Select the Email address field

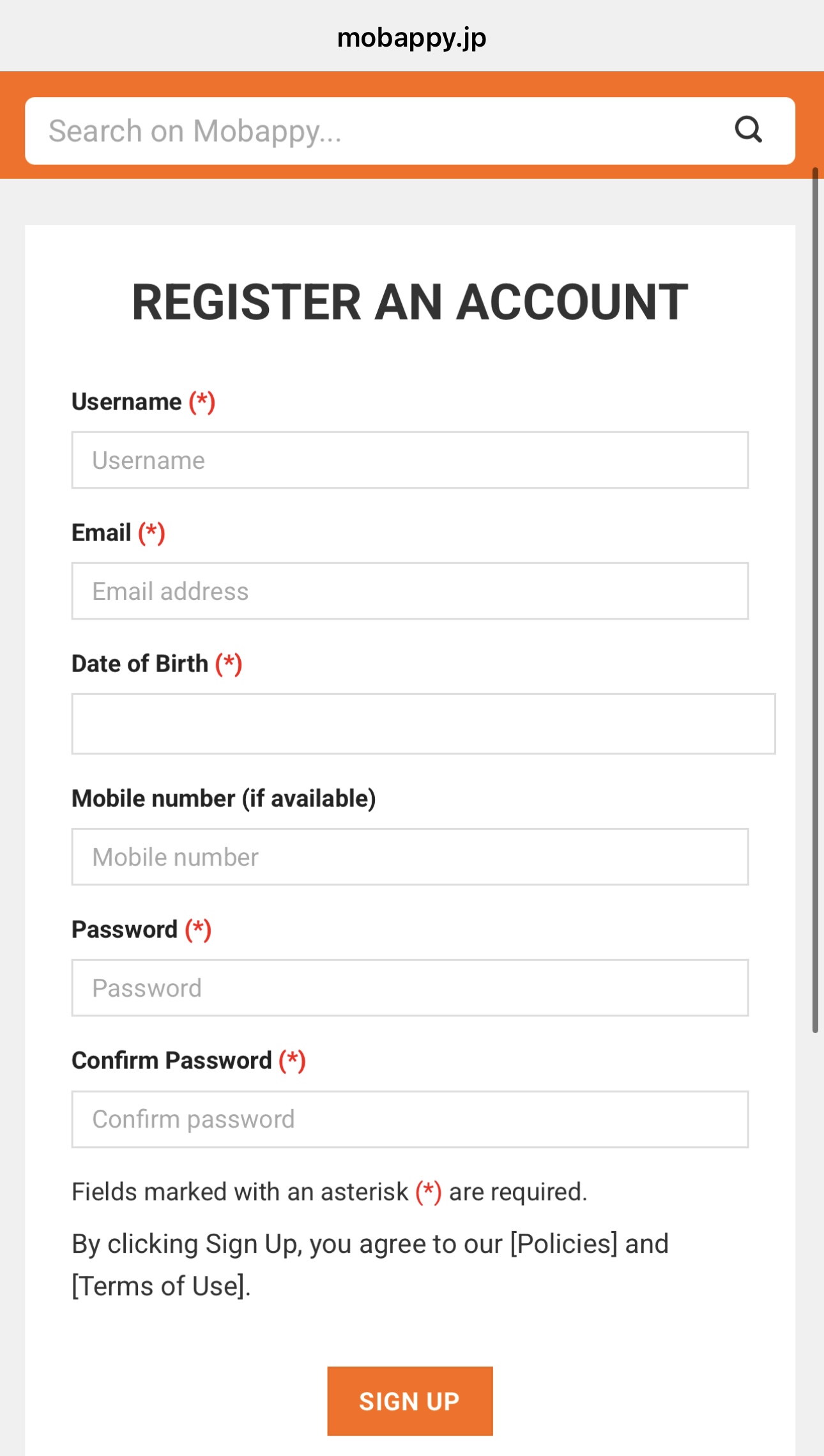point(410,591)
